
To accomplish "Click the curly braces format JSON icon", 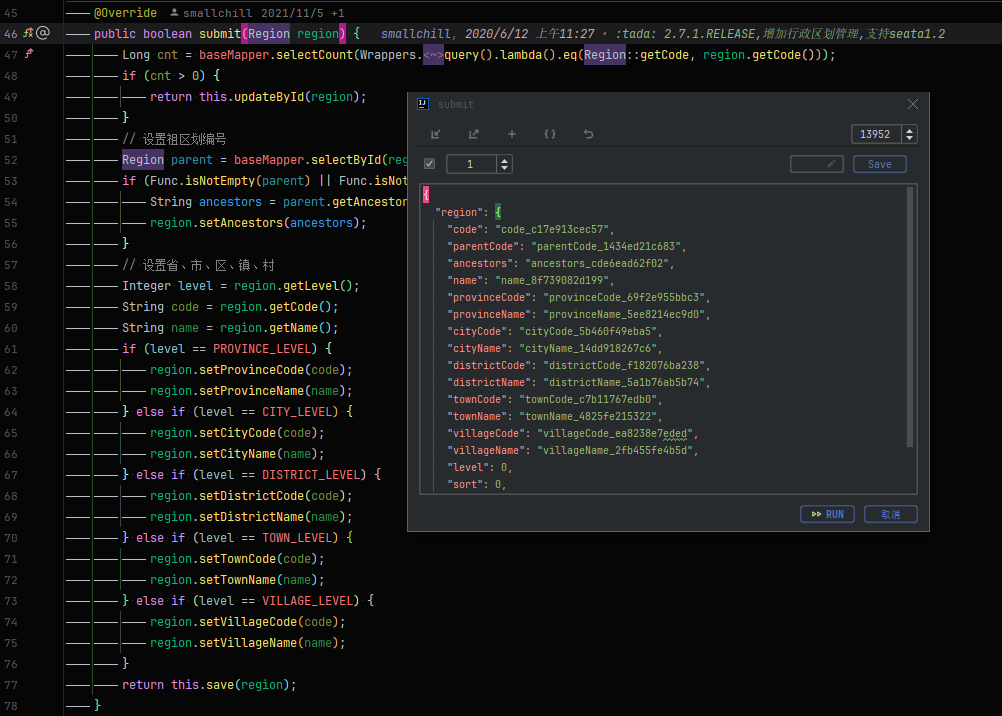I will [550, 134].
